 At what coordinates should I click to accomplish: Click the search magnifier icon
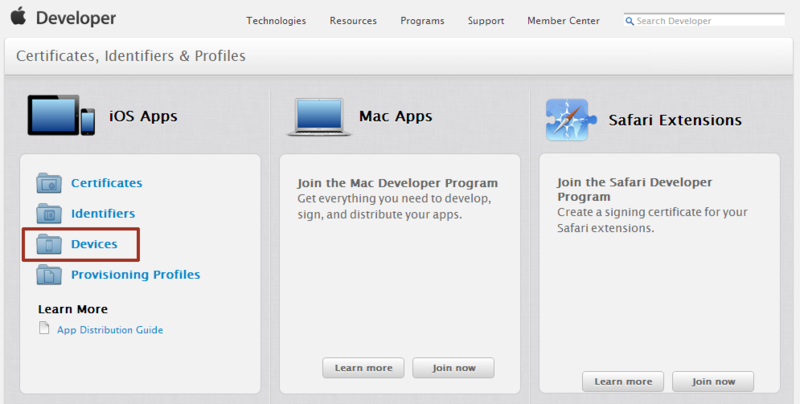pos(630,21)
